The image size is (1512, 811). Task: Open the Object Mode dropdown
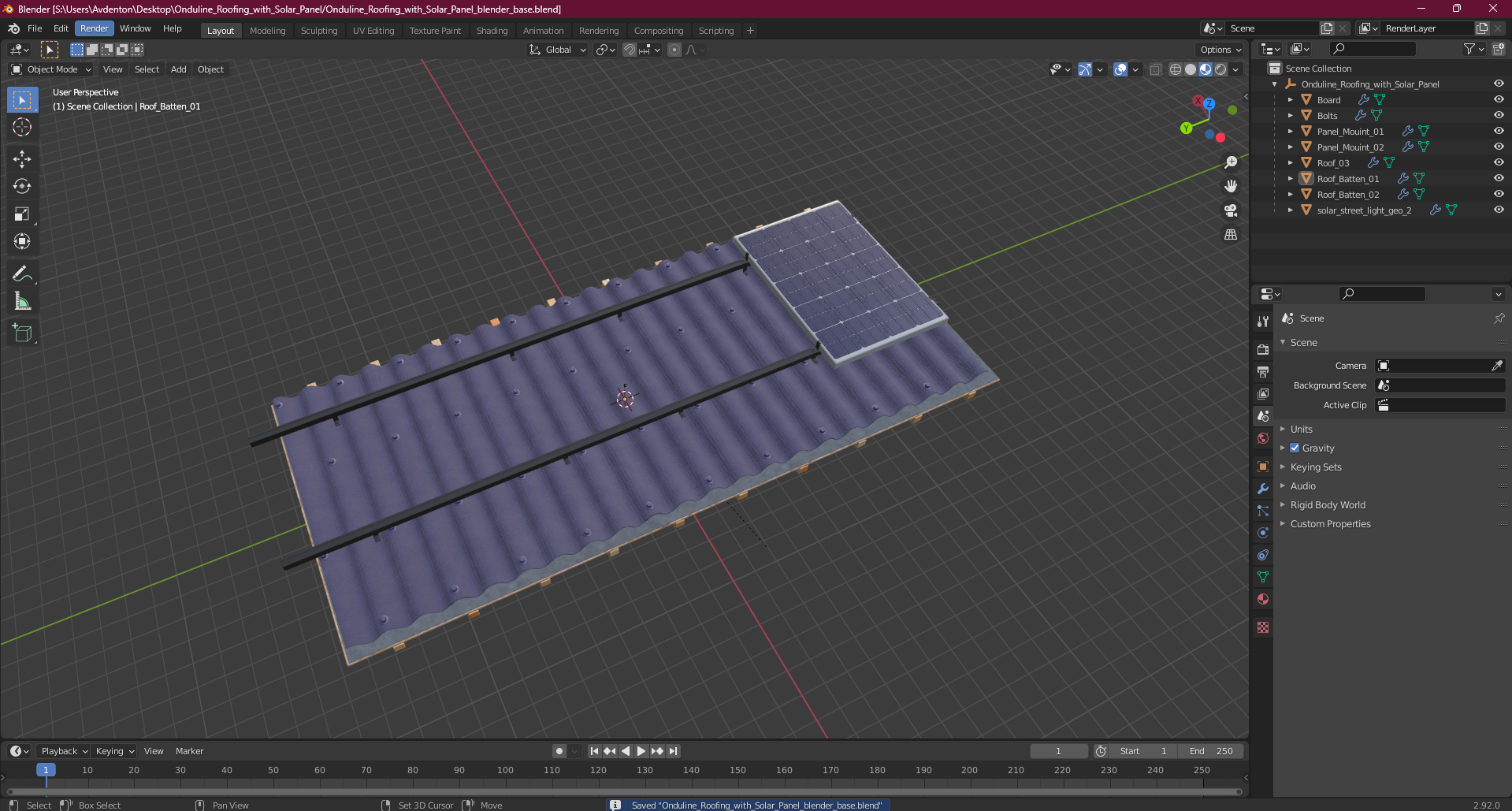click(x=51, y=69)
